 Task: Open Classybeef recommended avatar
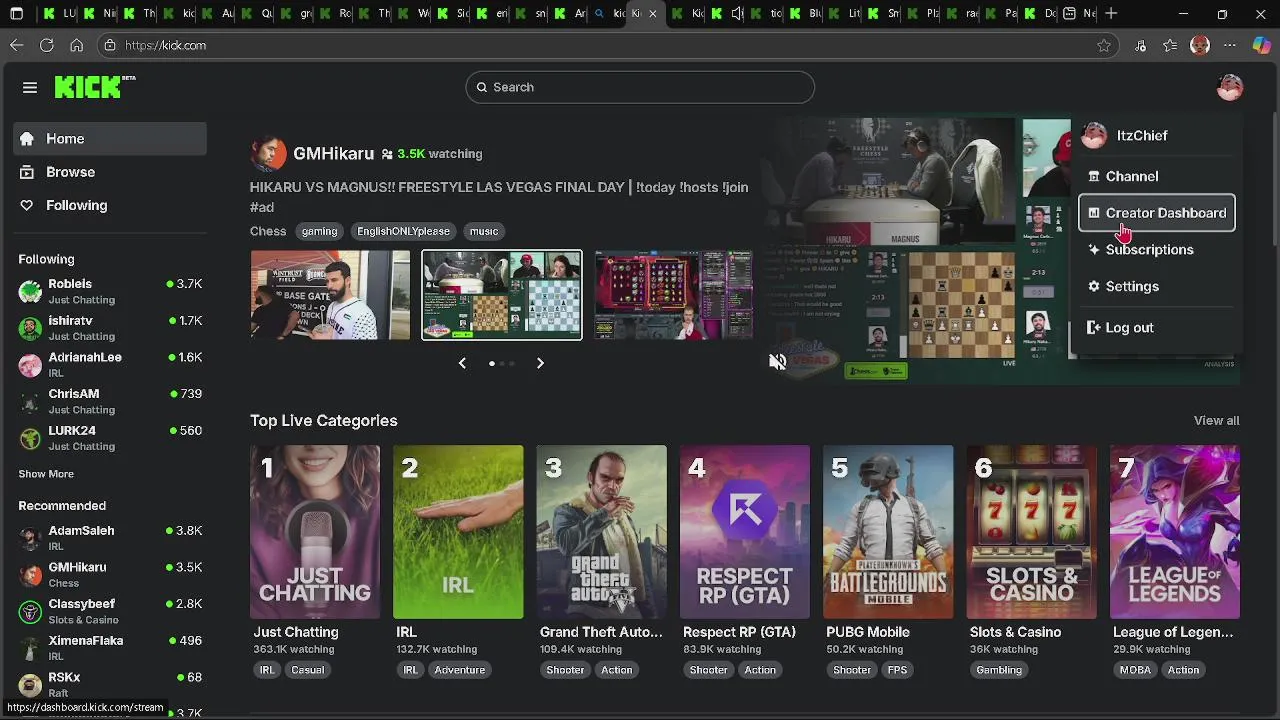coord(30,611)
